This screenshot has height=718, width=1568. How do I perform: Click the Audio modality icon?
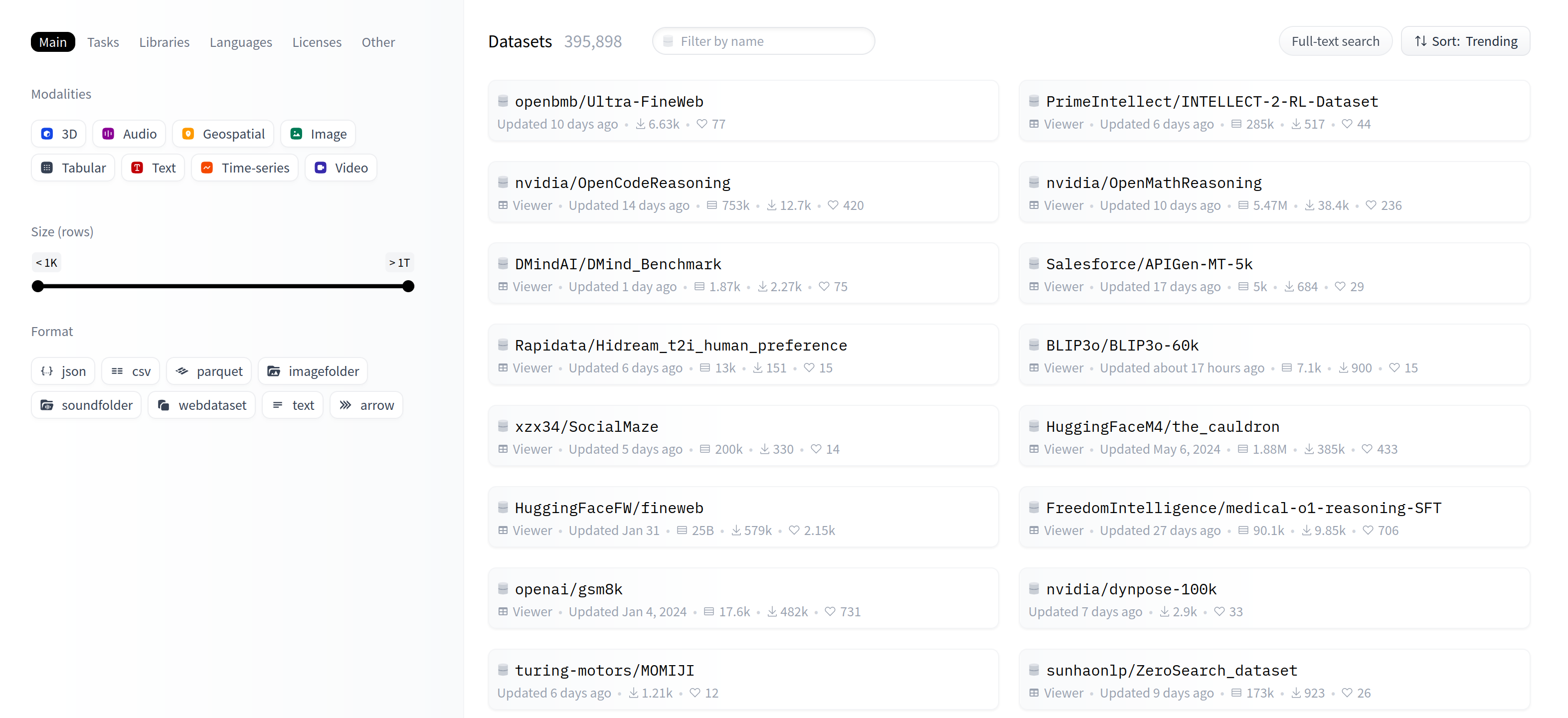point(108,134)
